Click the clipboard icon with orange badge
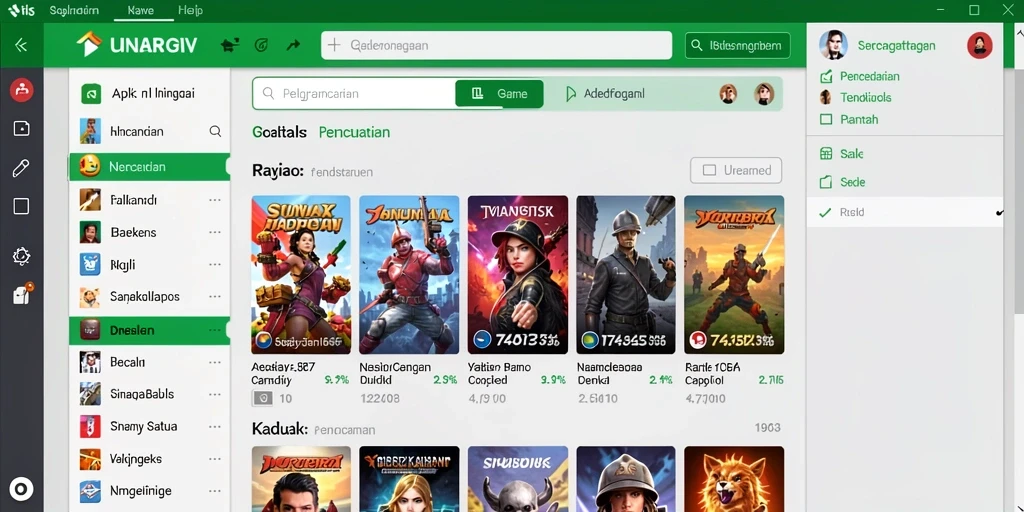 22,294
